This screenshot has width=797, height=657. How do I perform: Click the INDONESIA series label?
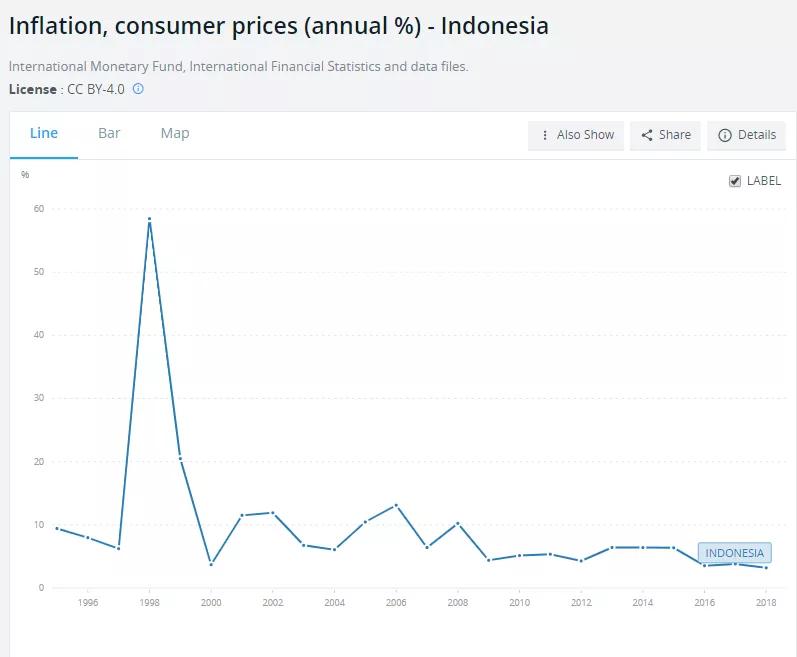tap(734, 553)
